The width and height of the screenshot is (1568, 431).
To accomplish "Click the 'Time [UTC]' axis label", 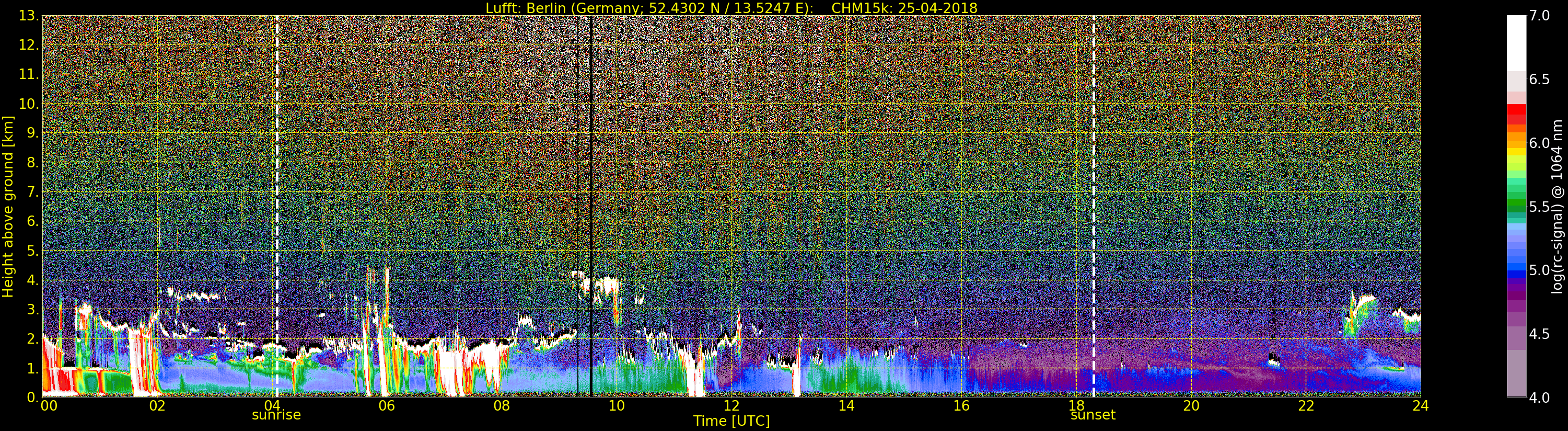I will click(731, 421).
